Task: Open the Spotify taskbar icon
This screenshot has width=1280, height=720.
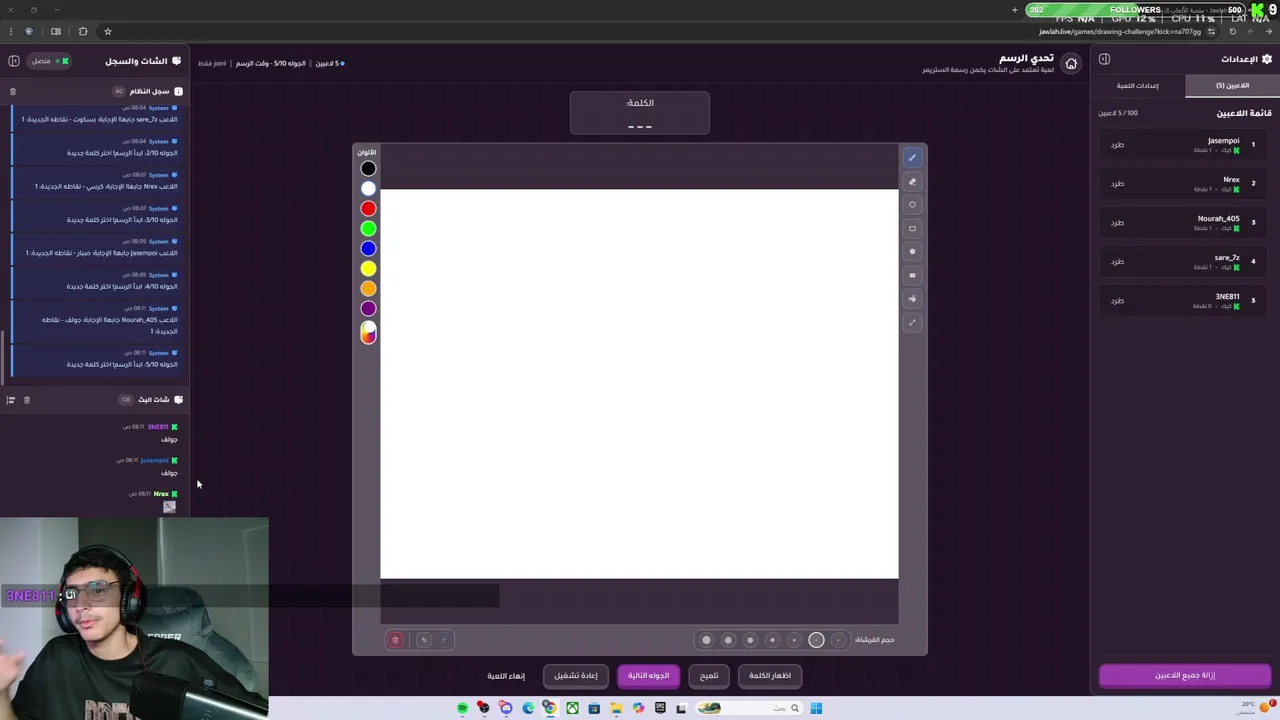Action: coord(462,708)
